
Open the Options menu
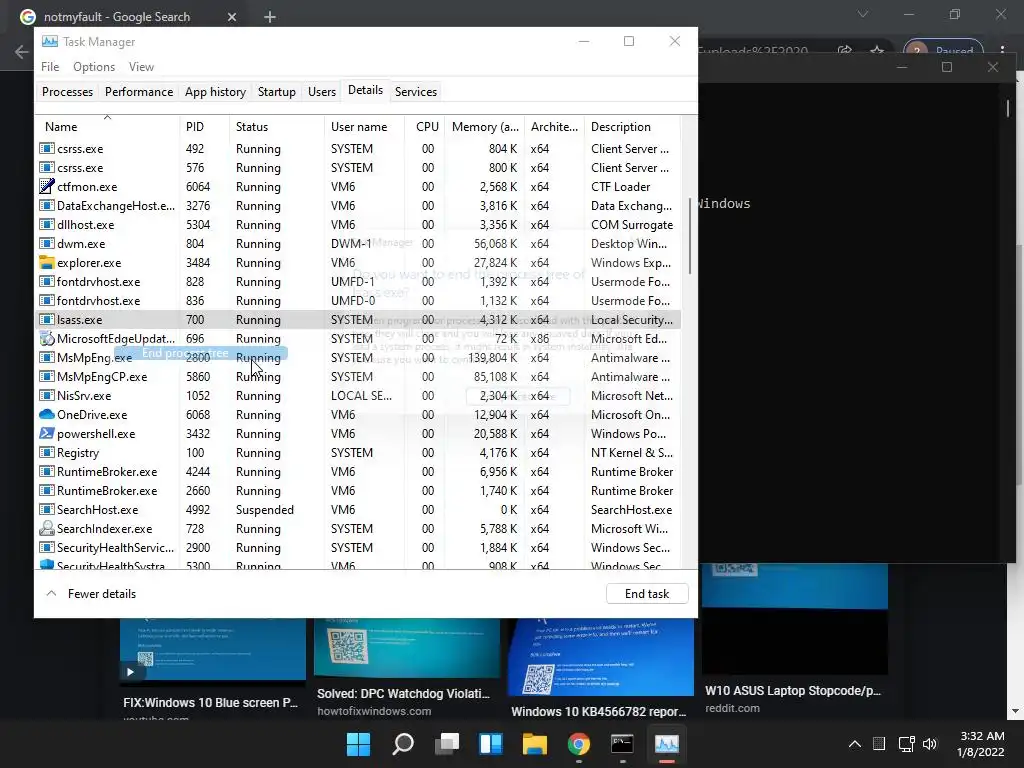click(x=94, y=67)
